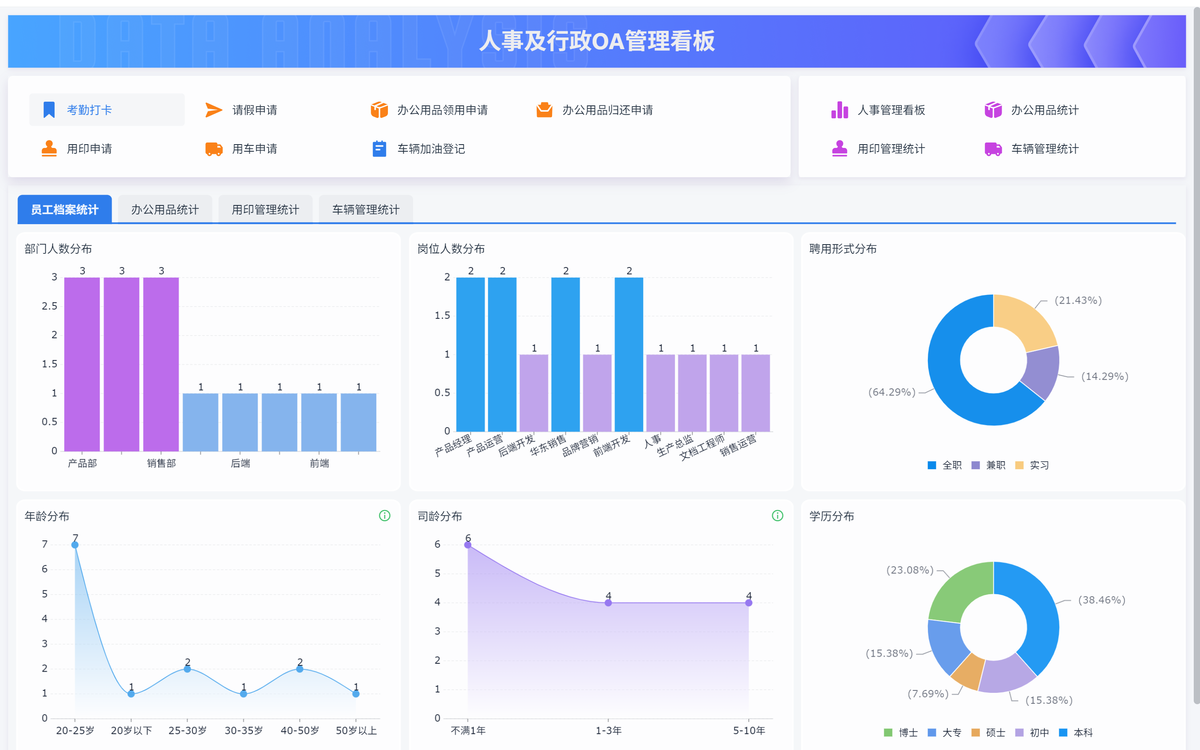Click the 用印管理统计 stamp icon
This screenshot has height=750, width=1200.
[x=840, y=149]
